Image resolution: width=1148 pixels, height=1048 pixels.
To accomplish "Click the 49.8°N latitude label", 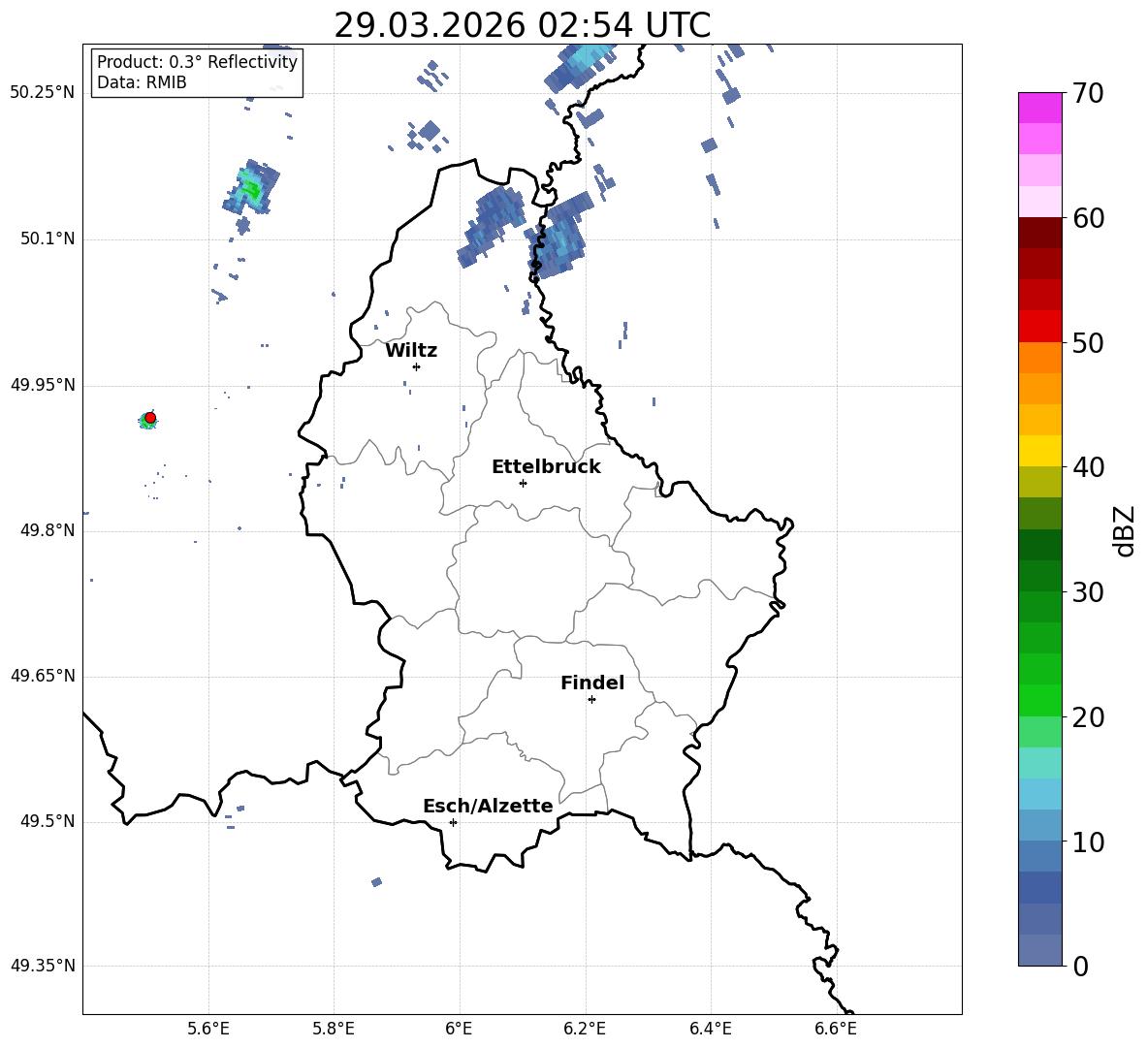I will (48, 530).
